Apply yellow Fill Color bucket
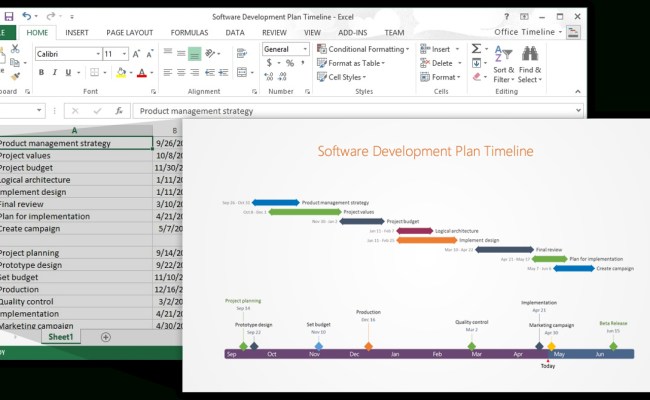Viewport: 650px width, 400px height. tap(121, 73)
